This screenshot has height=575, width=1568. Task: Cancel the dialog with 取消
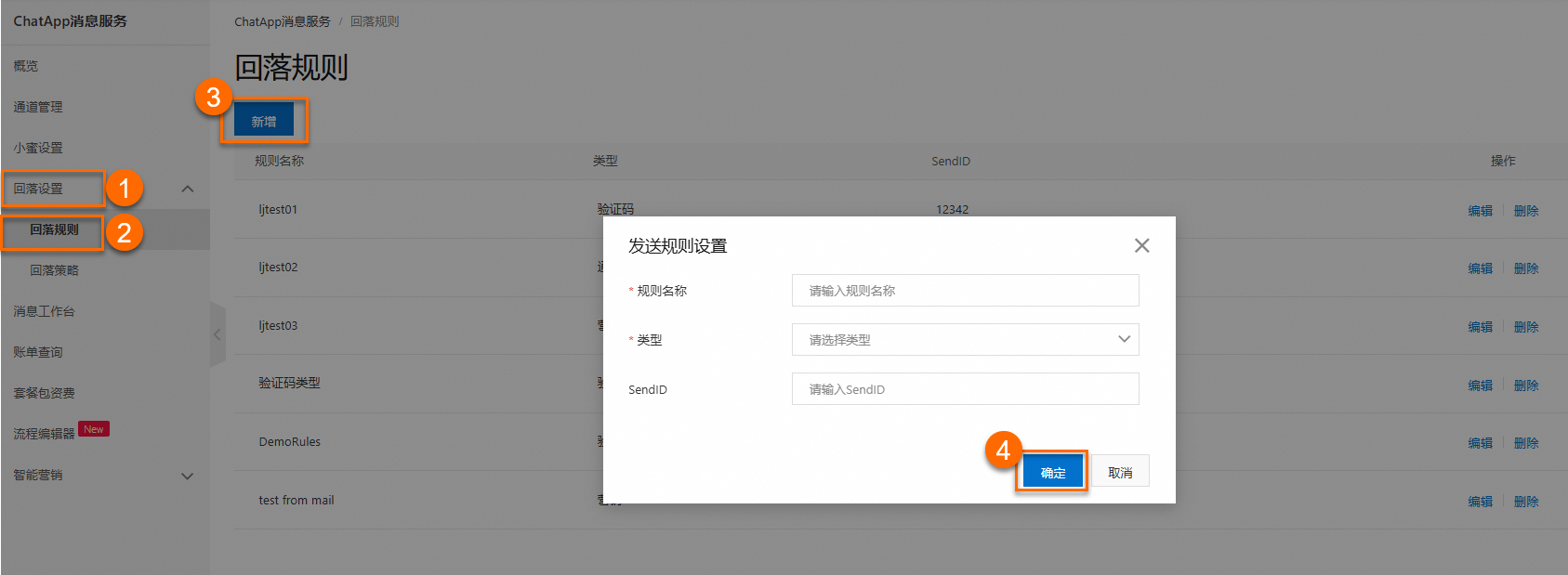pyautogui.click(x=1120, y=472)
